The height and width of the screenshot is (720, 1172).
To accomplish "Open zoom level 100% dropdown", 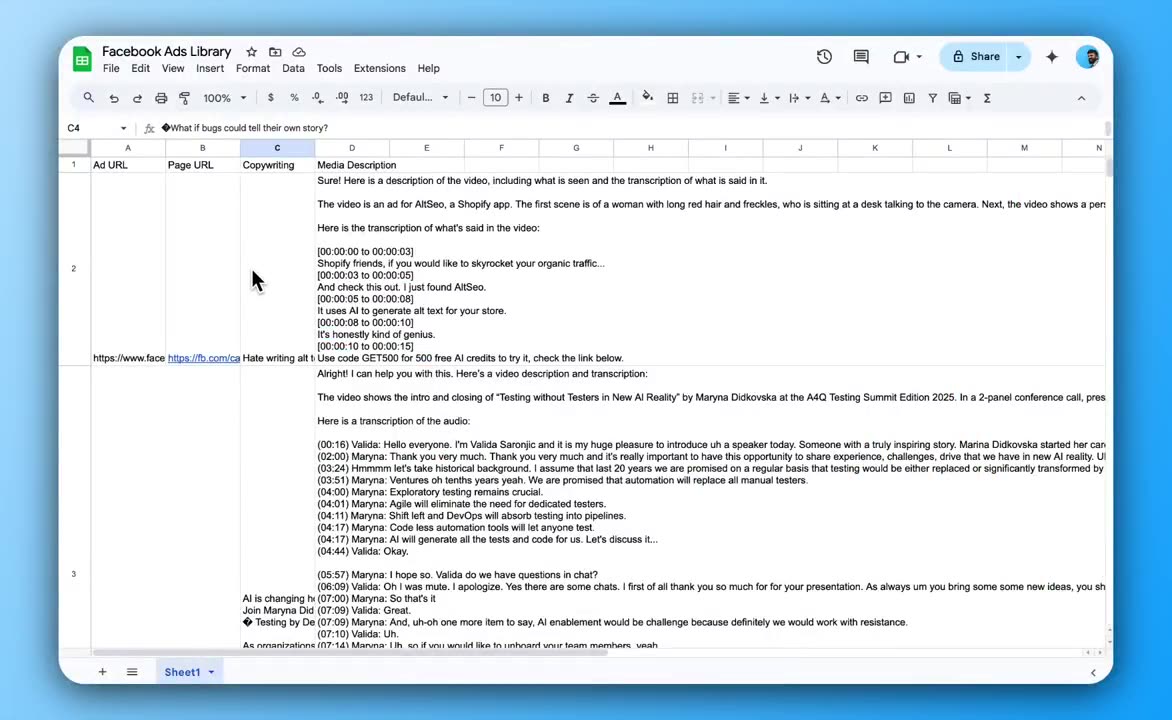I will point(225,98).
